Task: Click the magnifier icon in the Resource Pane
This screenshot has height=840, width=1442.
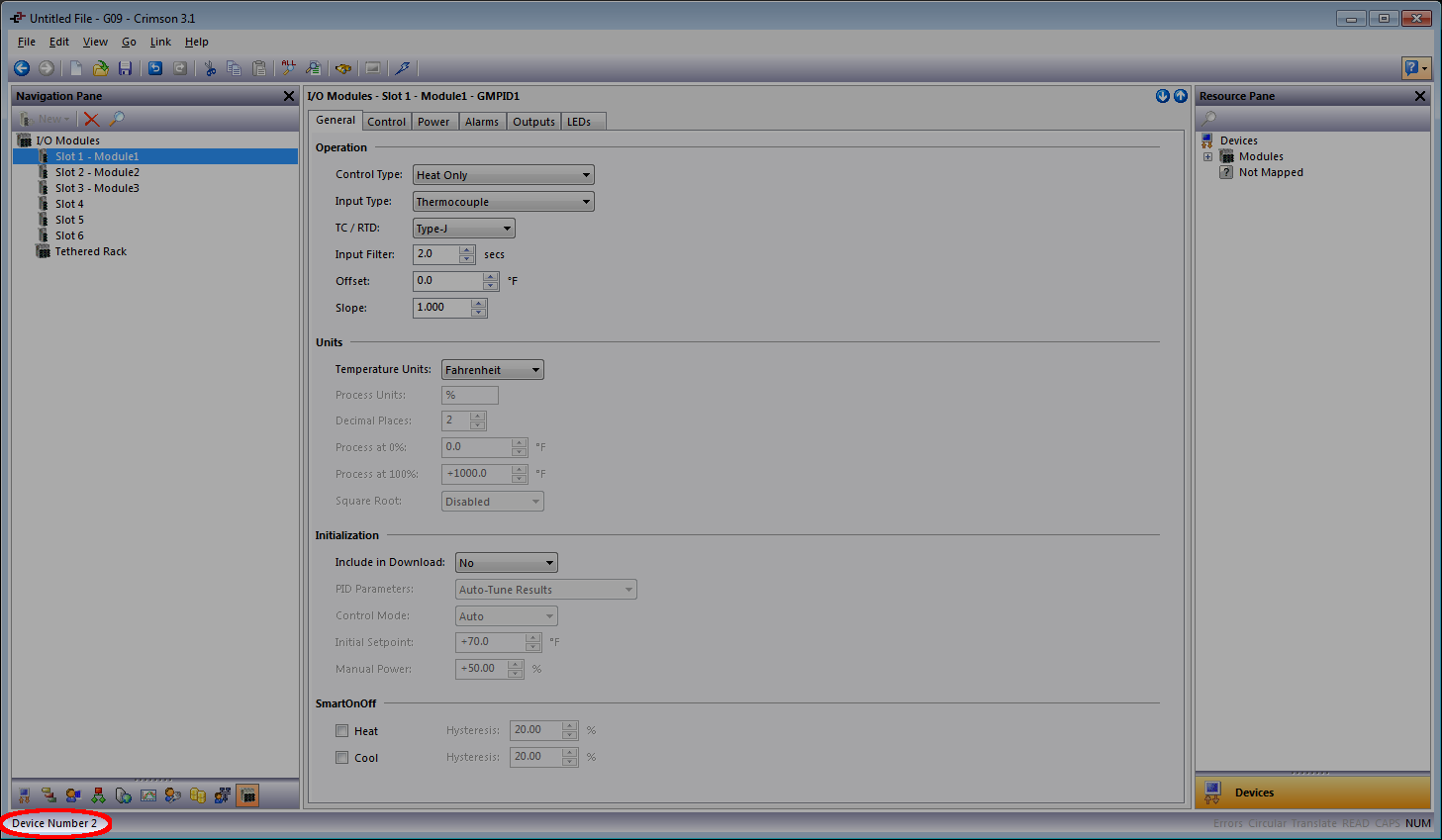Action: (x=1209, y=119)
